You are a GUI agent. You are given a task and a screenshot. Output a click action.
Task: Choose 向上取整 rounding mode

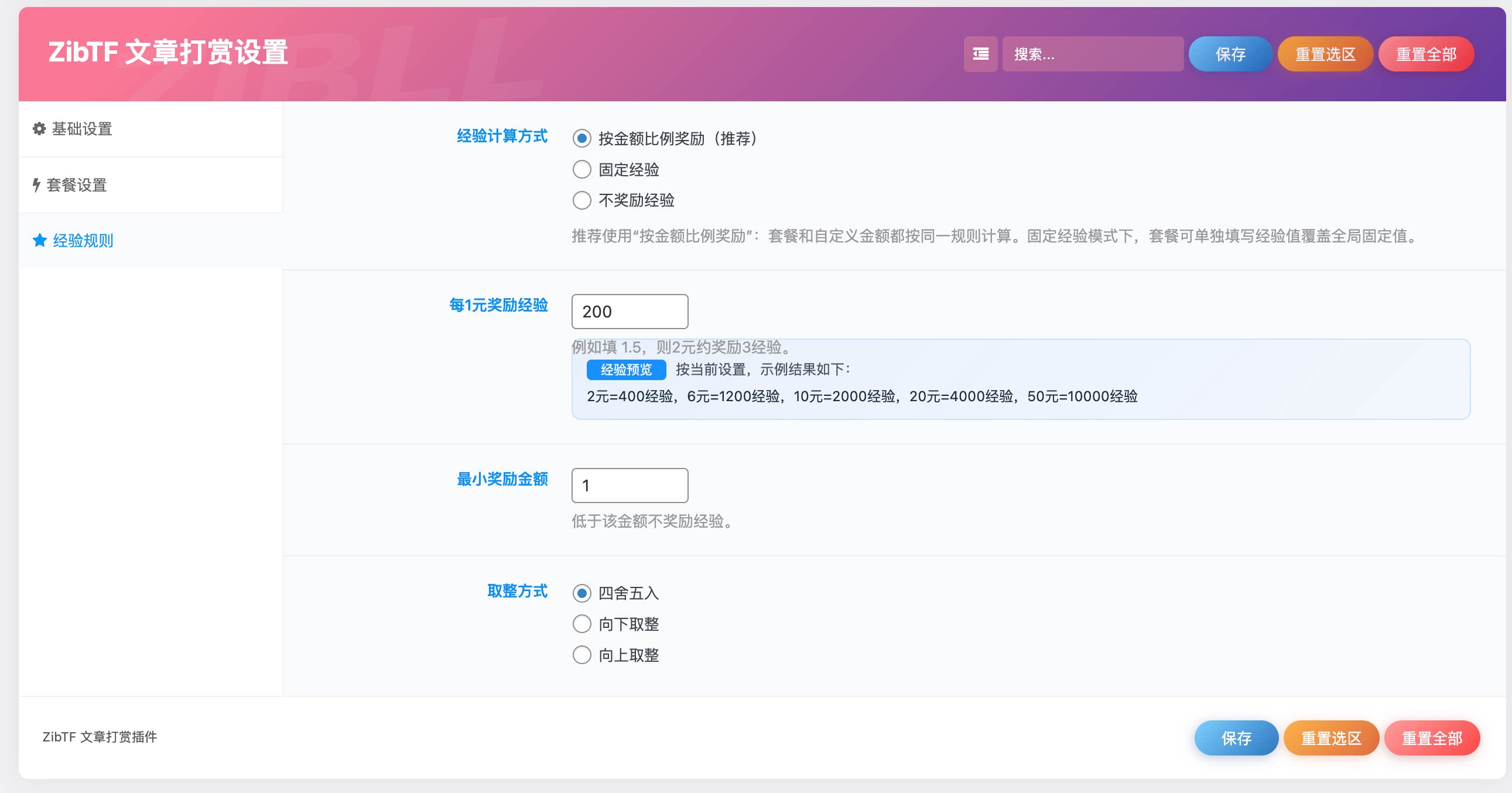581,655
